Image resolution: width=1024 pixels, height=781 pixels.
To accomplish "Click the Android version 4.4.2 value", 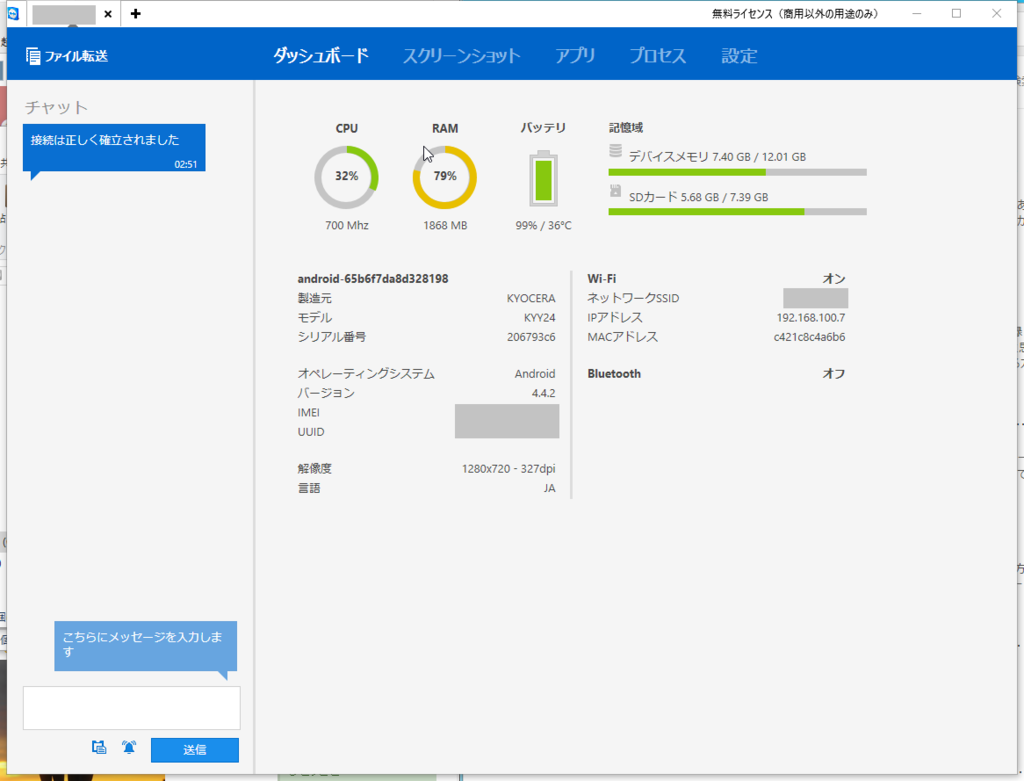I will coord(543,393).
